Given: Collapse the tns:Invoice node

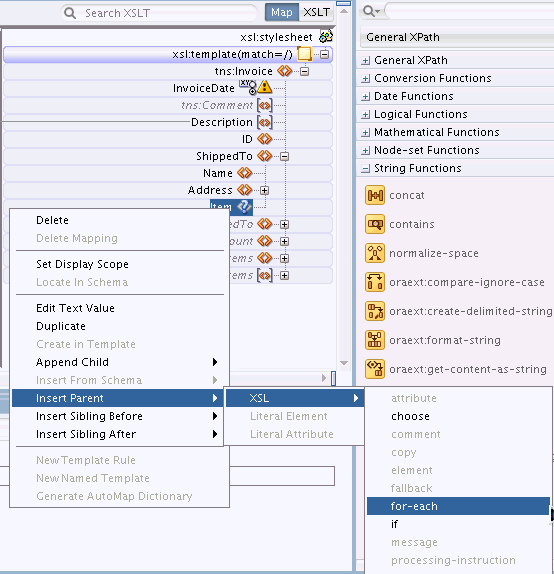Looking at the screenshot, I should (x=304, y=71).
